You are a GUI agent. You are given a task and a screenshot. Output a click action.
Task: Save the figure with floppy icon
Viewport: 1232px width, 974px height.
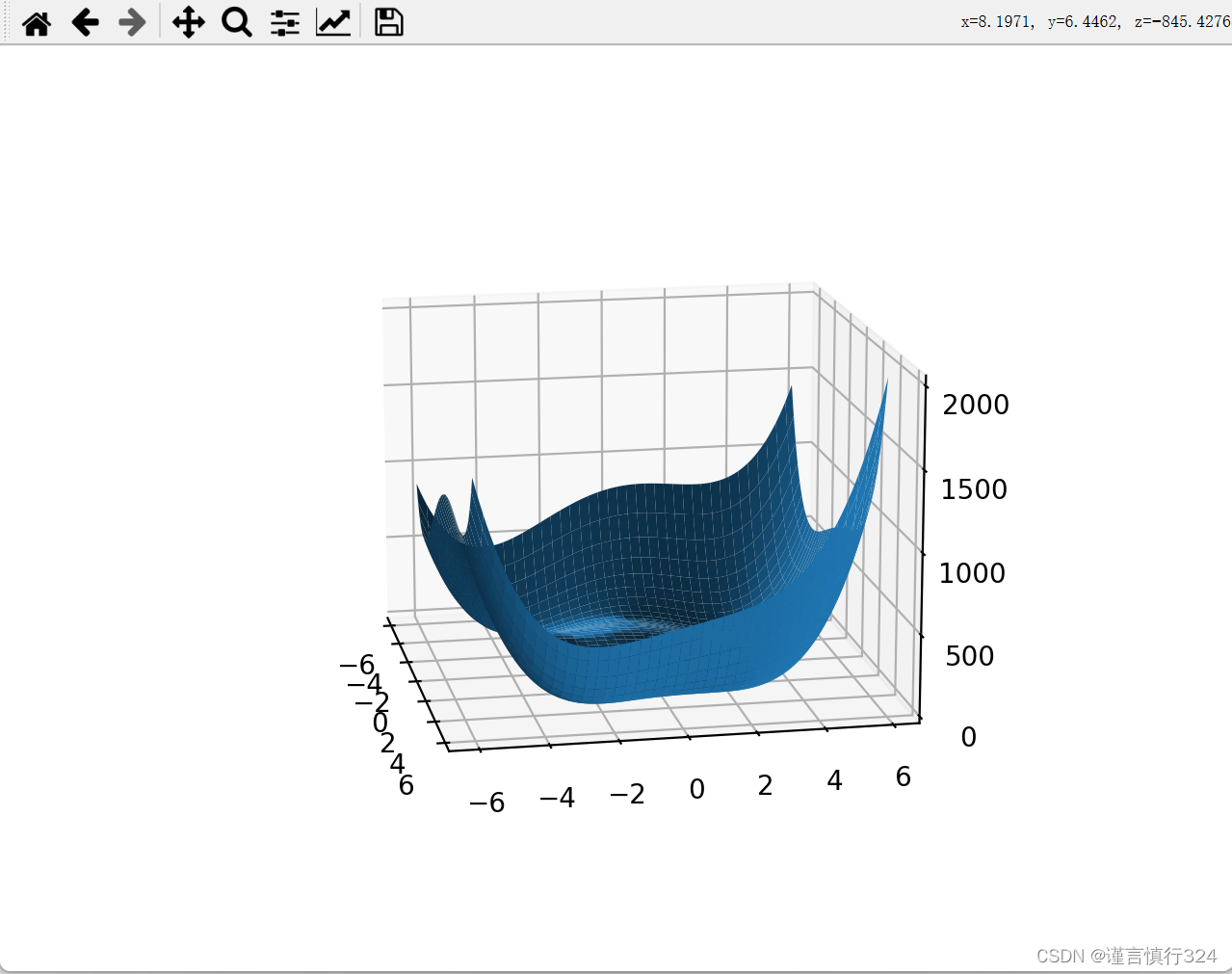point(388,22)
